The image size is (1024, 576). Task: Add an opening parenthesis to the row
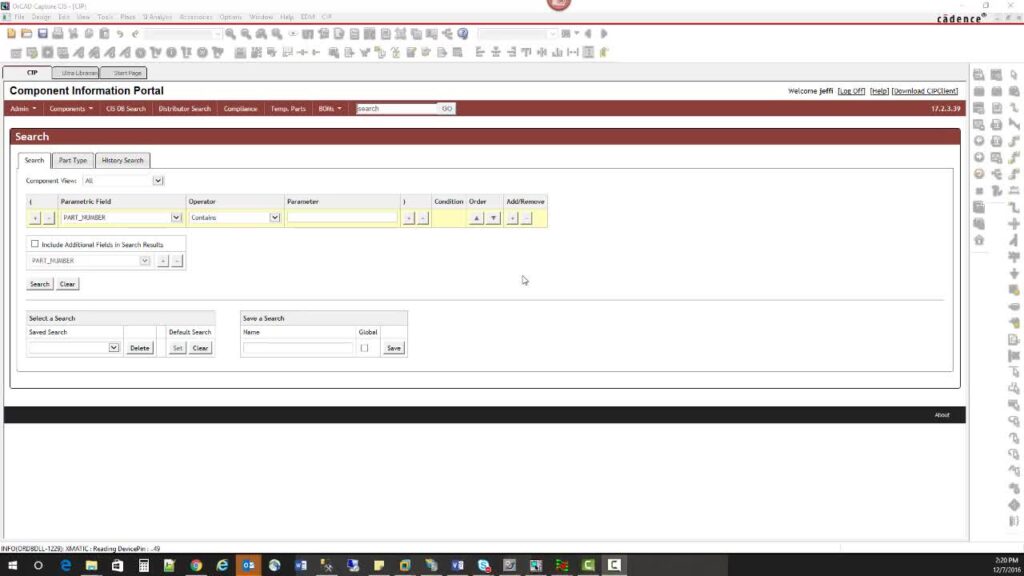click(35, 217)
